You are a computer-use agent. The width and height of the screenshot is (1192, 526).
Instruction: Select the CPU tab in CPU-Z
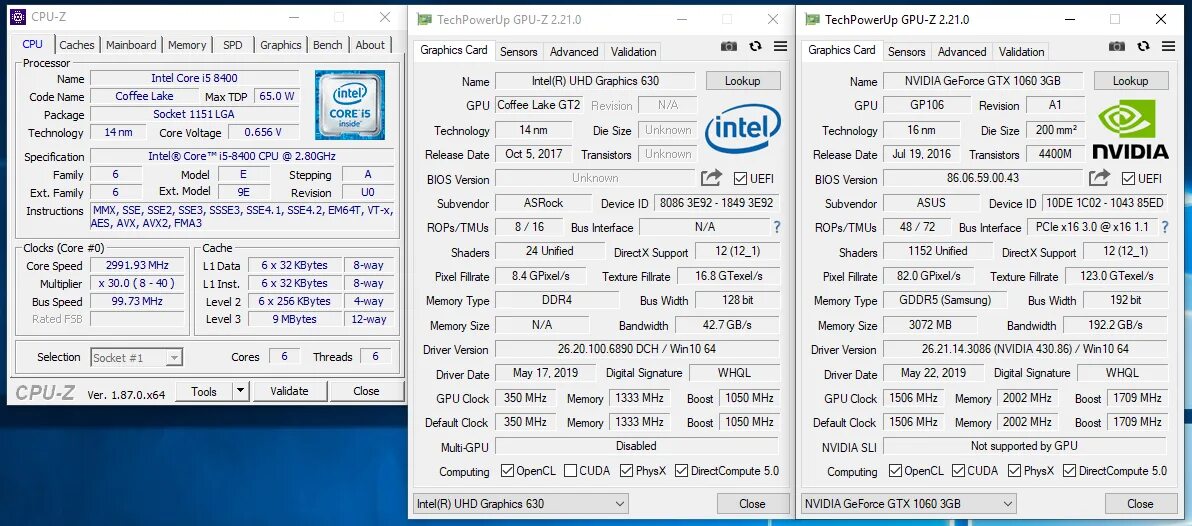(33, 44)
